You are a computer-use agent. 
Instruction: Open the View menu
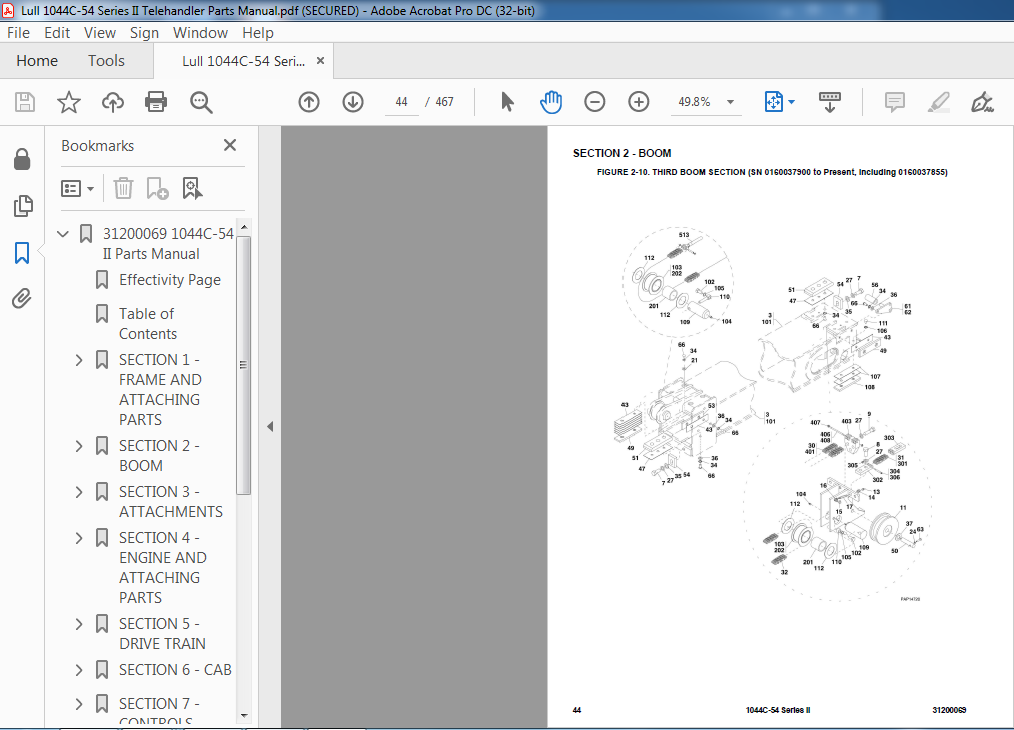[x=100, y=33]
